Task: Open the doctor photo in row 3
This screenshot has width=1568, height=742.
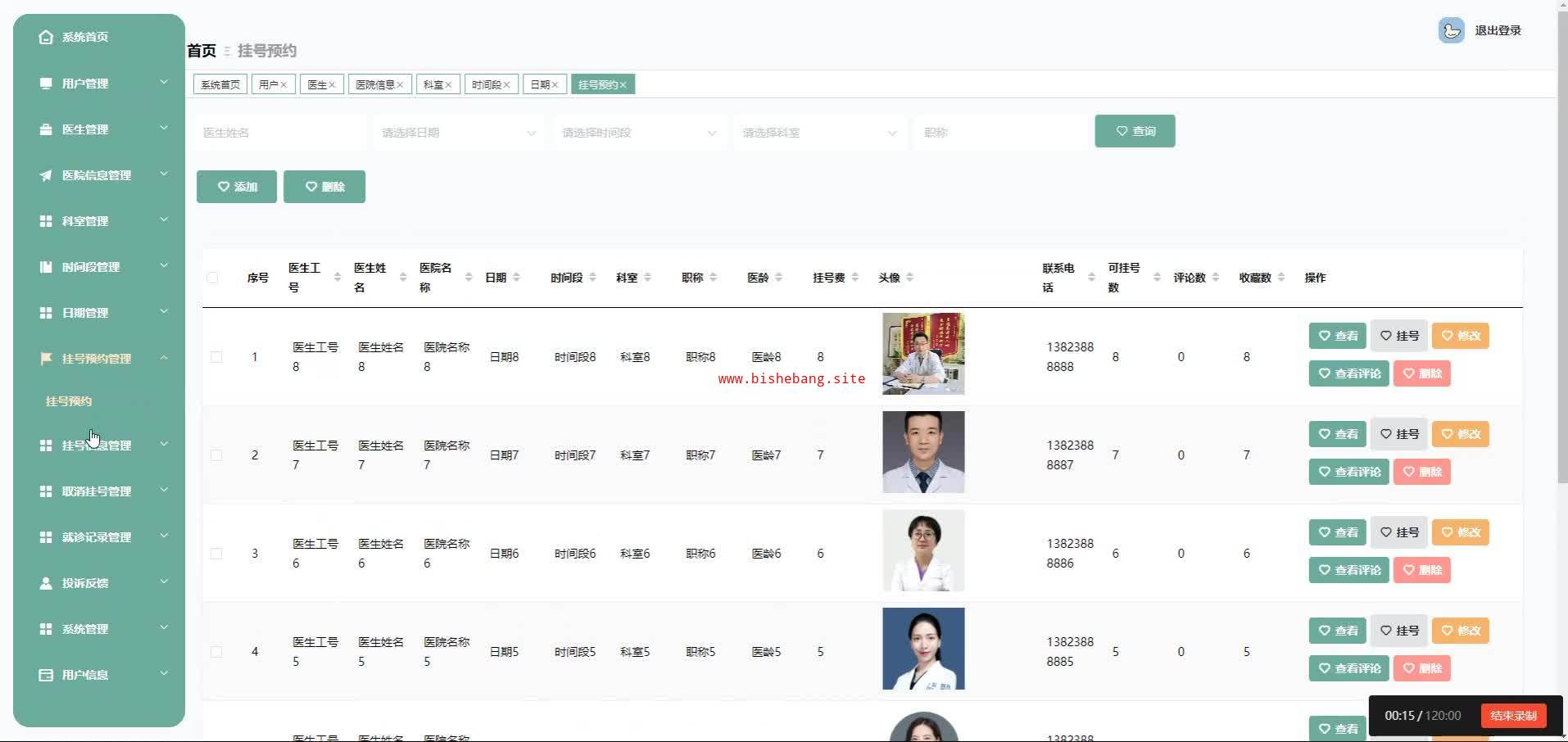Action: point(923,550)
